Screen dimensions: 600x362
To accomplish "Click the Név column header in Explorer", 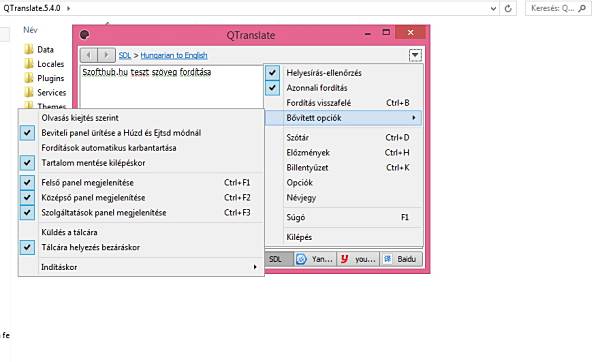I will click(x=30, y=30).
